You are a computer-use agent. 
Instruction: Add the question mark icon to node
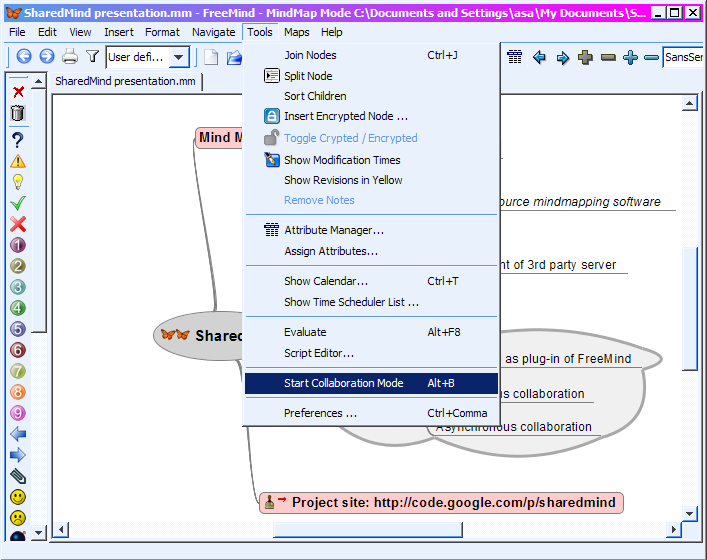pos(18,140)
